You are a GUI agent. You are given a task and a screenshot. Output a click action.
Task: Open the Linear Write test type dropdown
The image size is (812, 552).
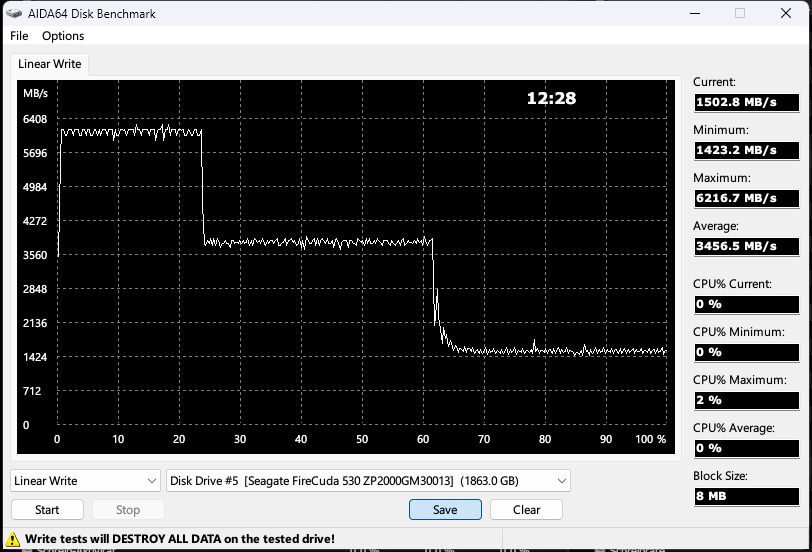tap(85, 481)
